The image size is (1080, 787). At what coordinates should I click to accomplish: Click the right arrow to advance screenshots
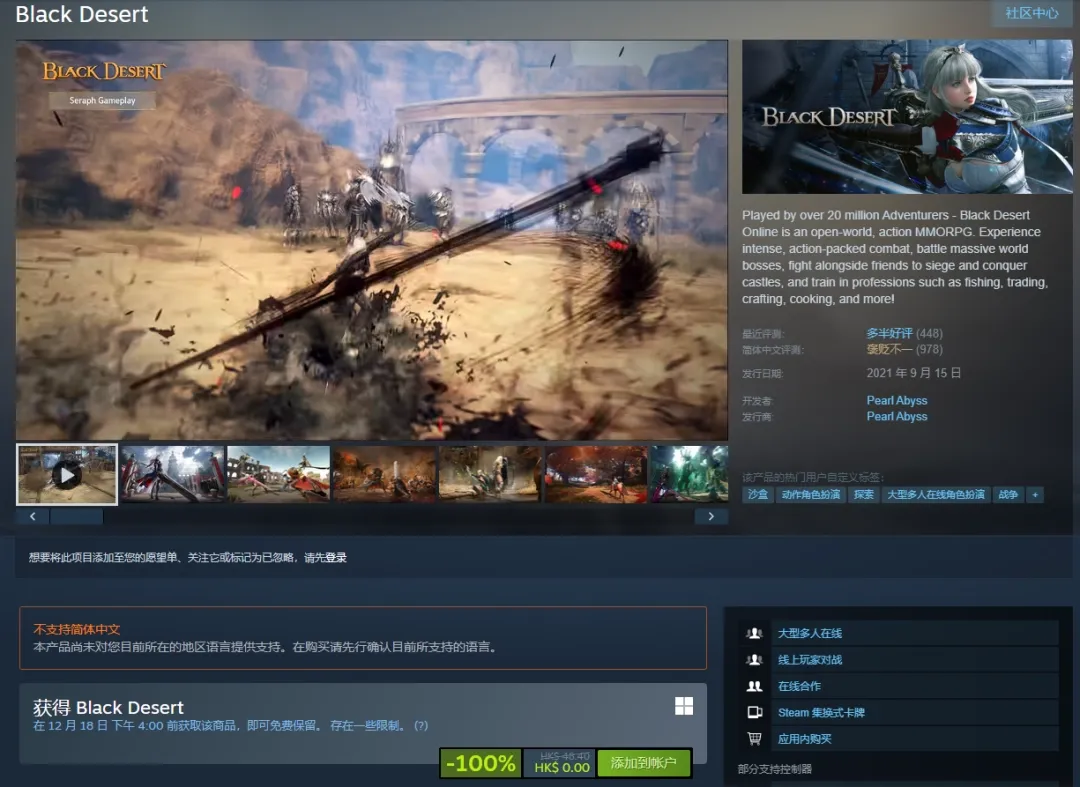(711, 515)
